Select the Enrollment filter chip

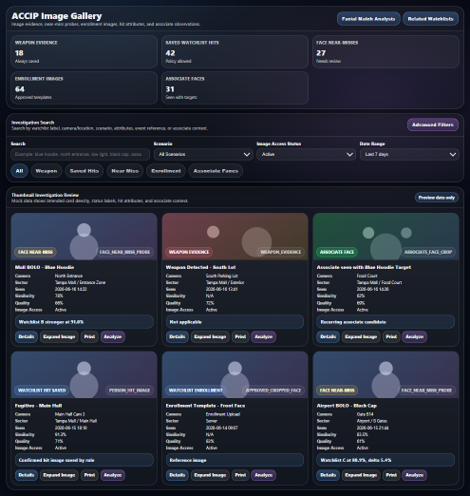[x=166, y=171]
